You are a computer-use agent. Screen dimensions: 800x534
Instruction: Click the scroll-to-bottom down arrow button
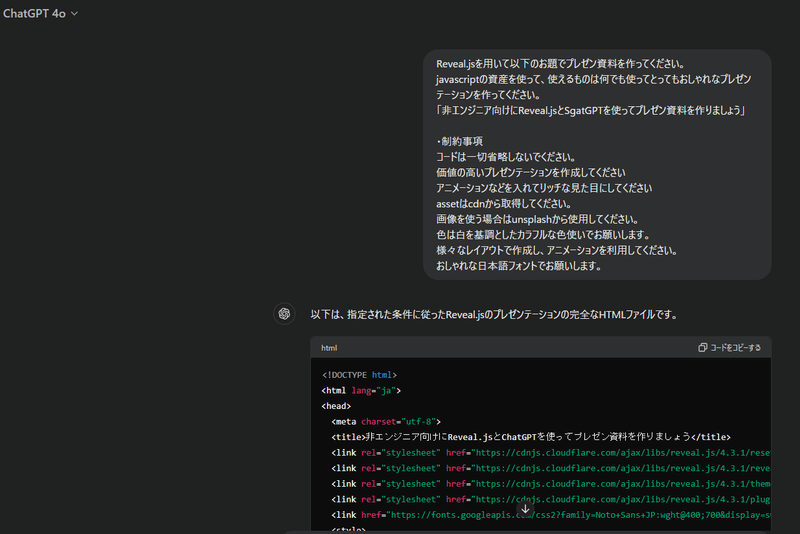pos(525,508)
